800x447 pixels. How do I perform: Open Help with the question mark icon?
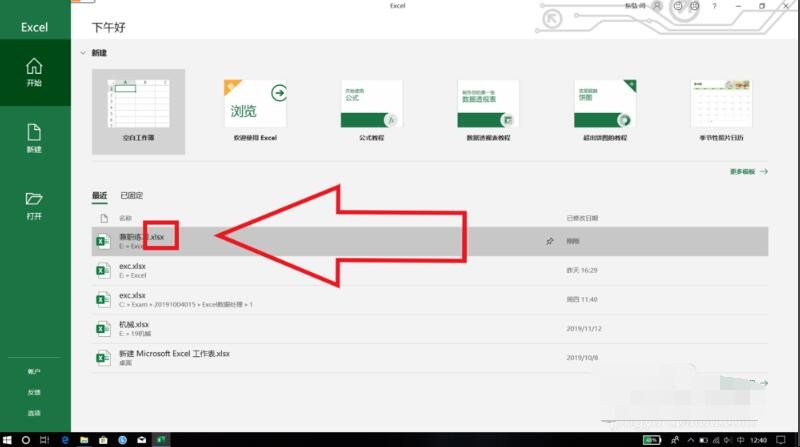713,6
